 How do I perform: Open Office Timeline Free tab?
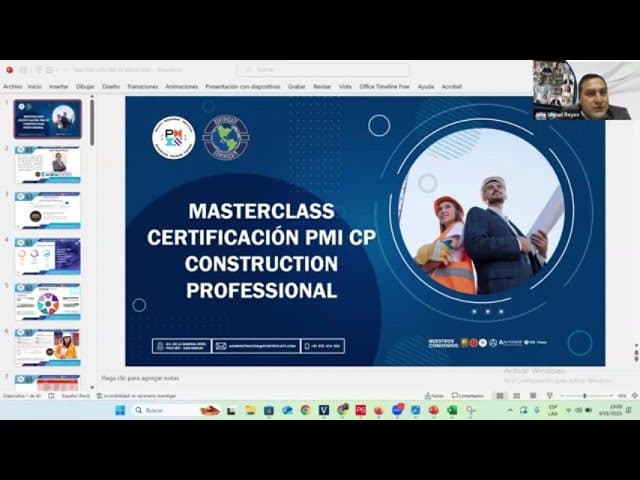tap(384, 87)
